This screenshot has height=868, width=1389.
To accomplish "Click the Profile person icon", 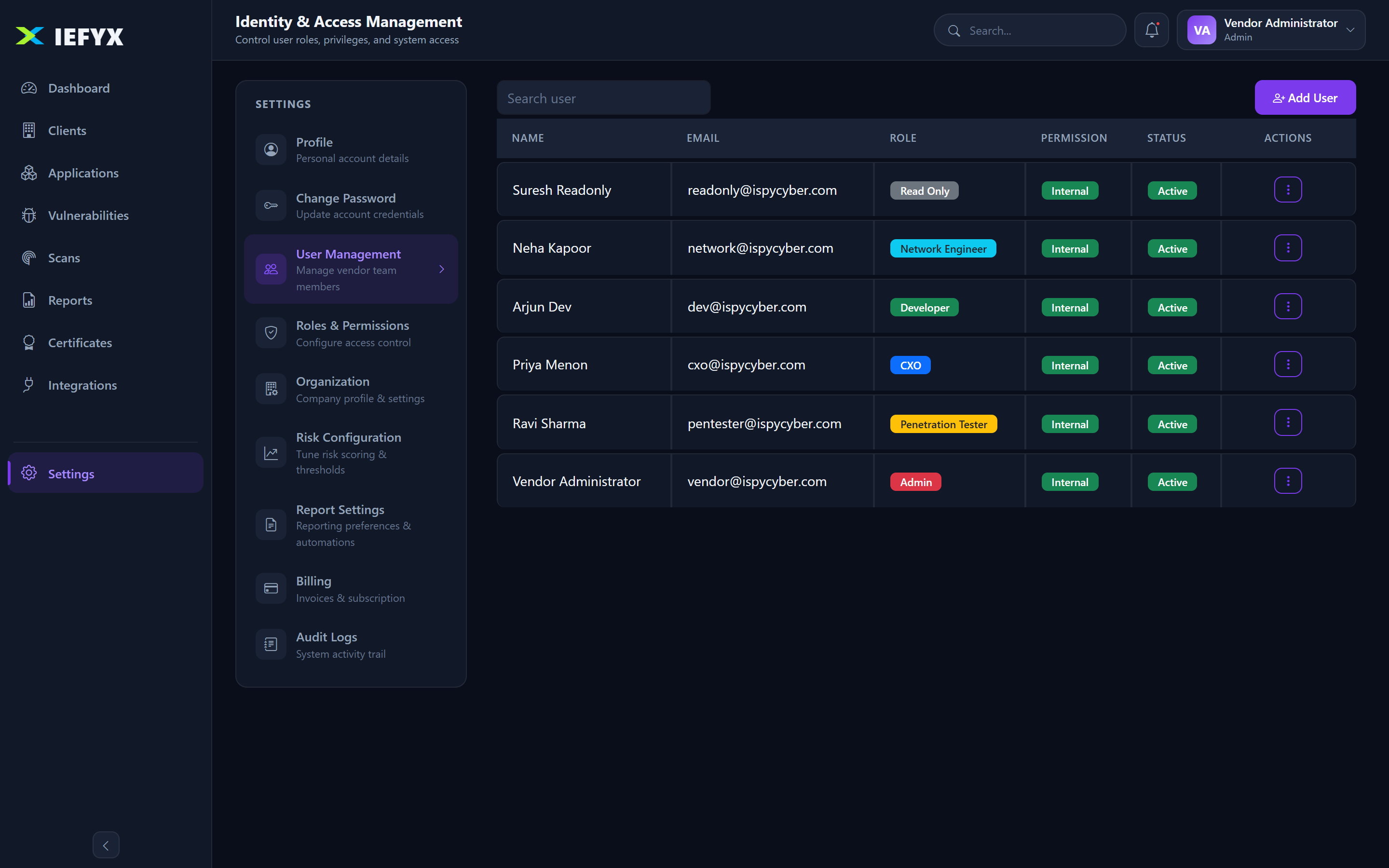I will coord(271,149).
